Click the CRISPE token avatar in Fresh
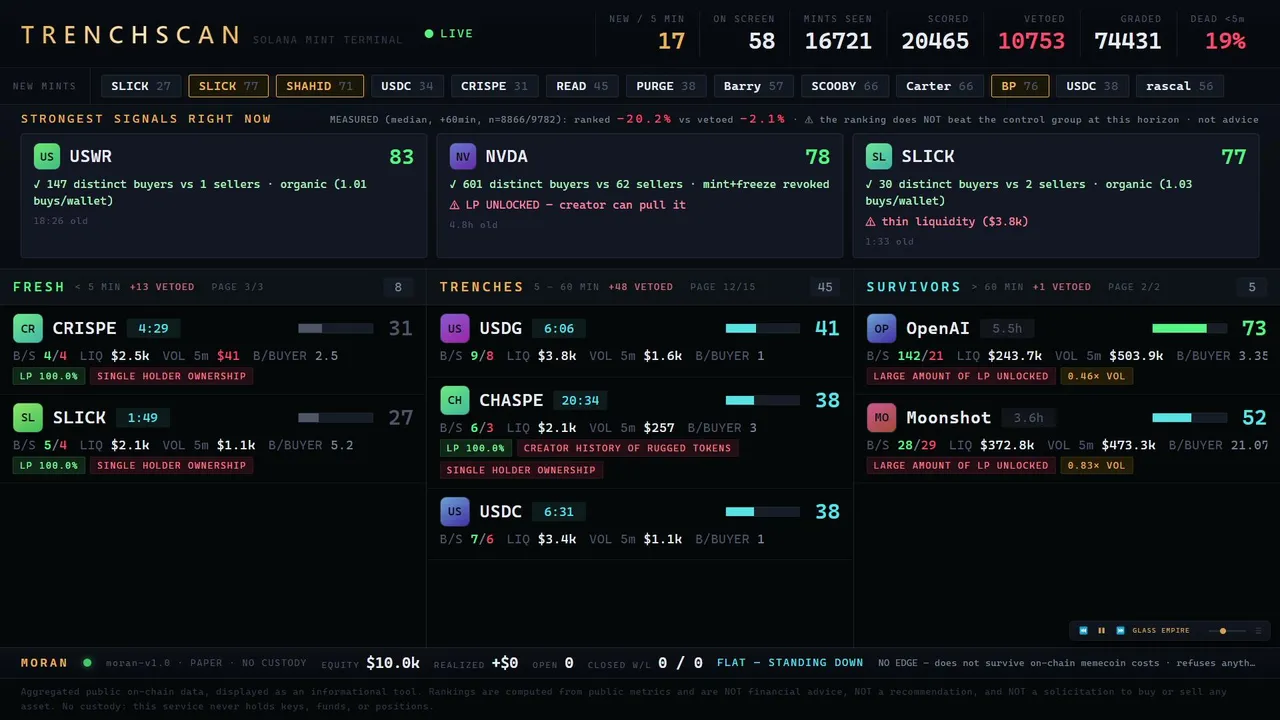The width and height of the screenshot is (1280, 720). coord(28,328)
